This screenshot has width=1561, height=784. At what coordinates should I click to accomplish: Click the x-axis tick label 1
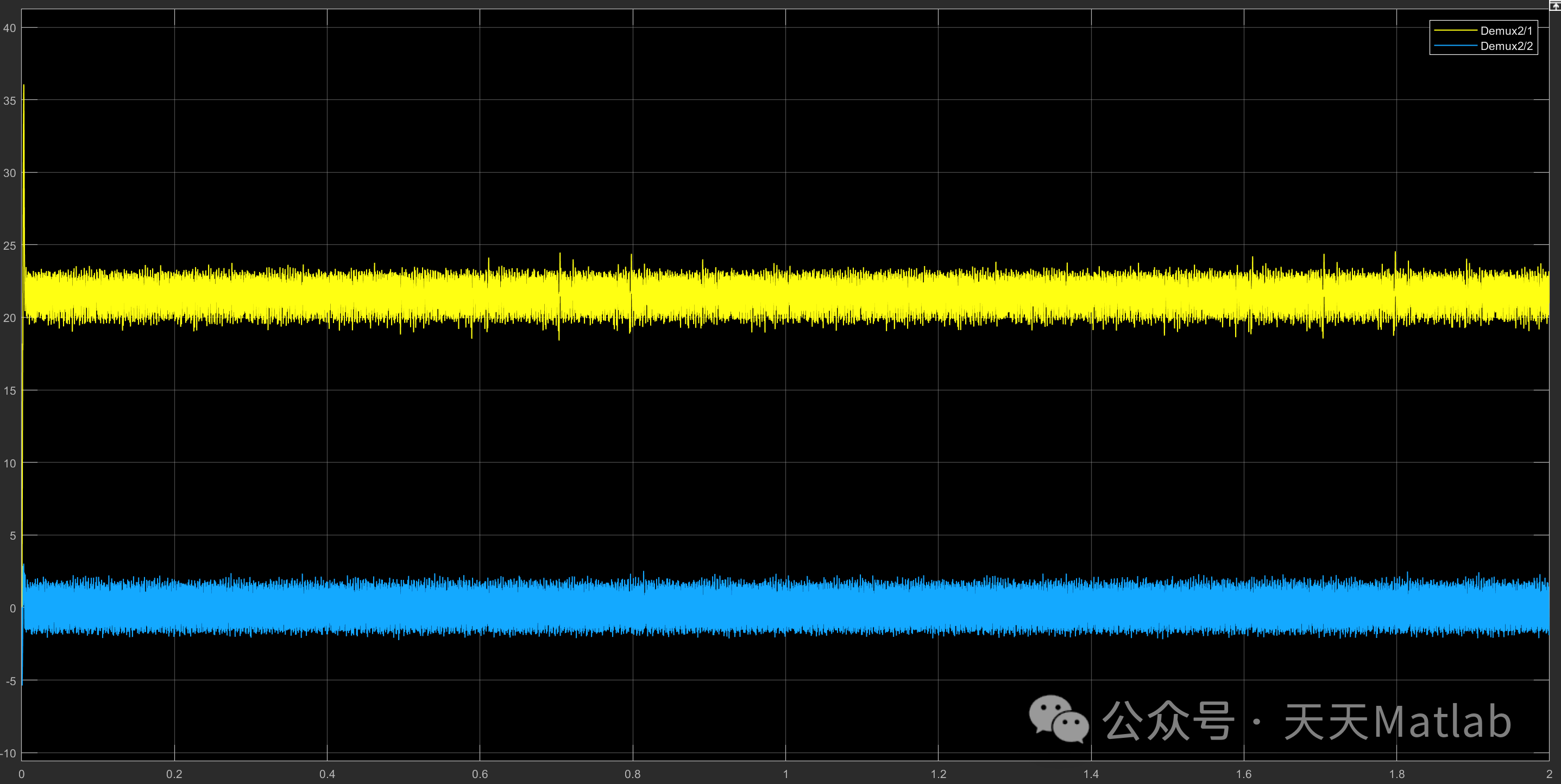pos(785,774)
